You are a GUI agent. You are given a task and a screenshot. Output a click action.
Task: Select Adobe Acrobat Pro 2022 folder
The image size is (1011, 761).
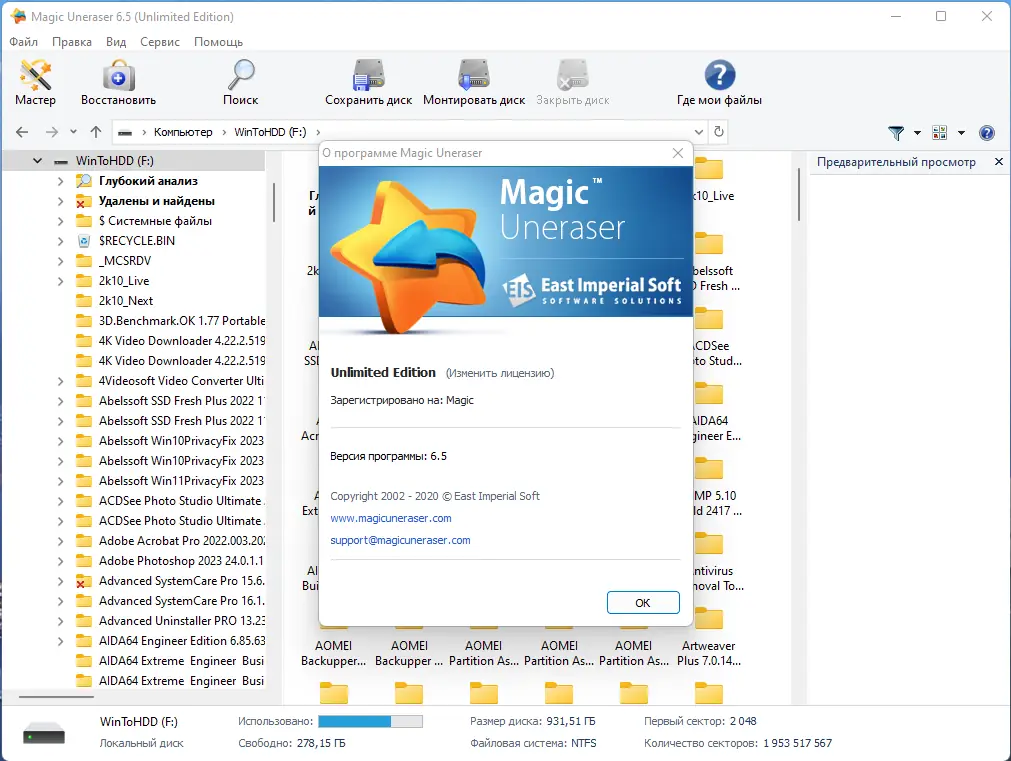(x=182, y=541)
